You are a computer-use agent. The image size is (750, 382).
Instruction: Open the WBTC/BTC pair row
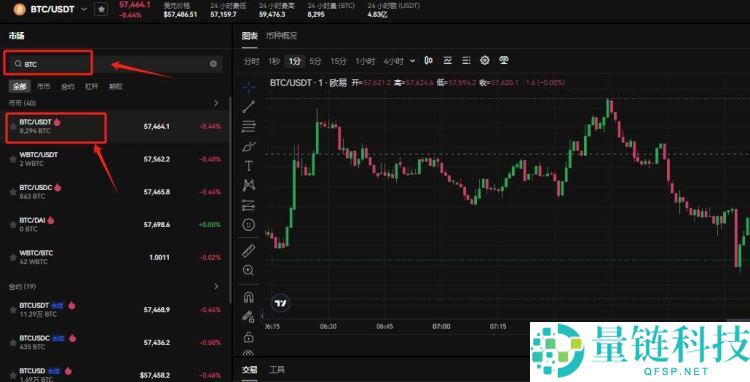115,257
